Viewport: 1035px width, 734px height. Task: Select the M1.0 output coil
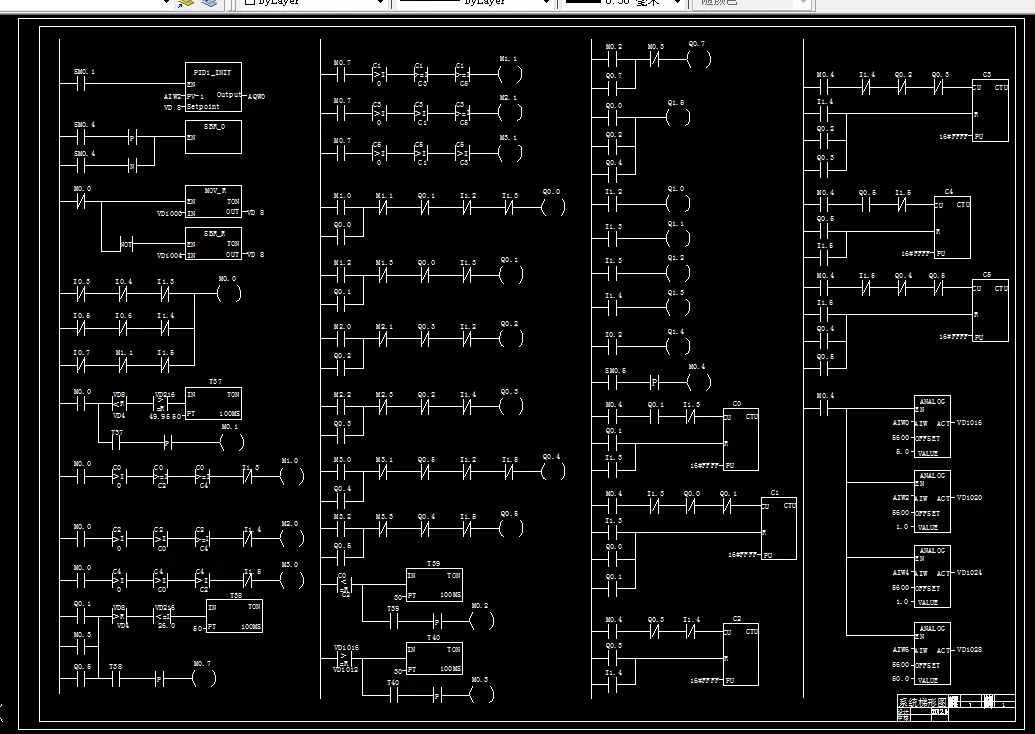pos(292,476)
